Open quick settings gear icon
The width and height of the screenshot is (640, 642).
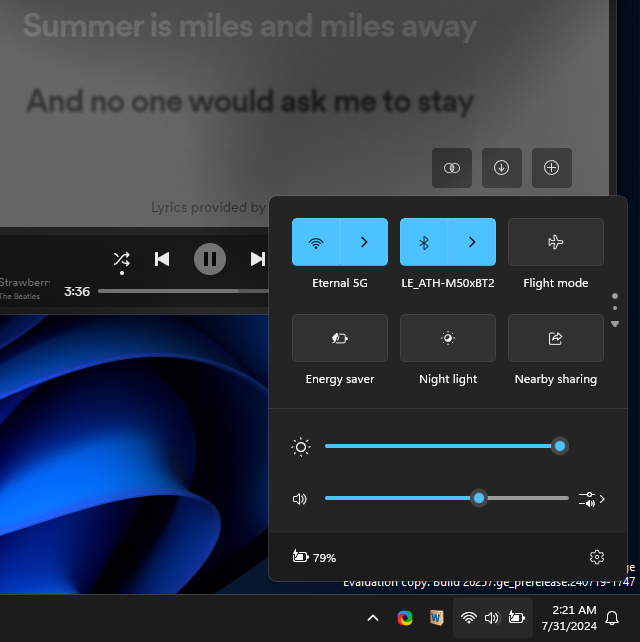point(597,557)
